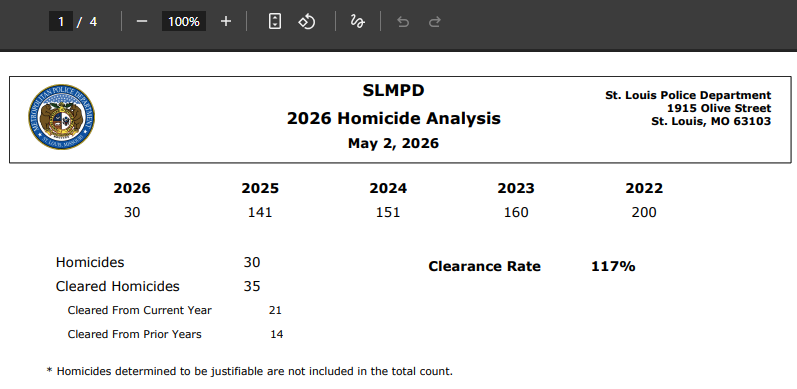Click the zoom out minus button
797x389 pixels.
click(x=142, y=21)
